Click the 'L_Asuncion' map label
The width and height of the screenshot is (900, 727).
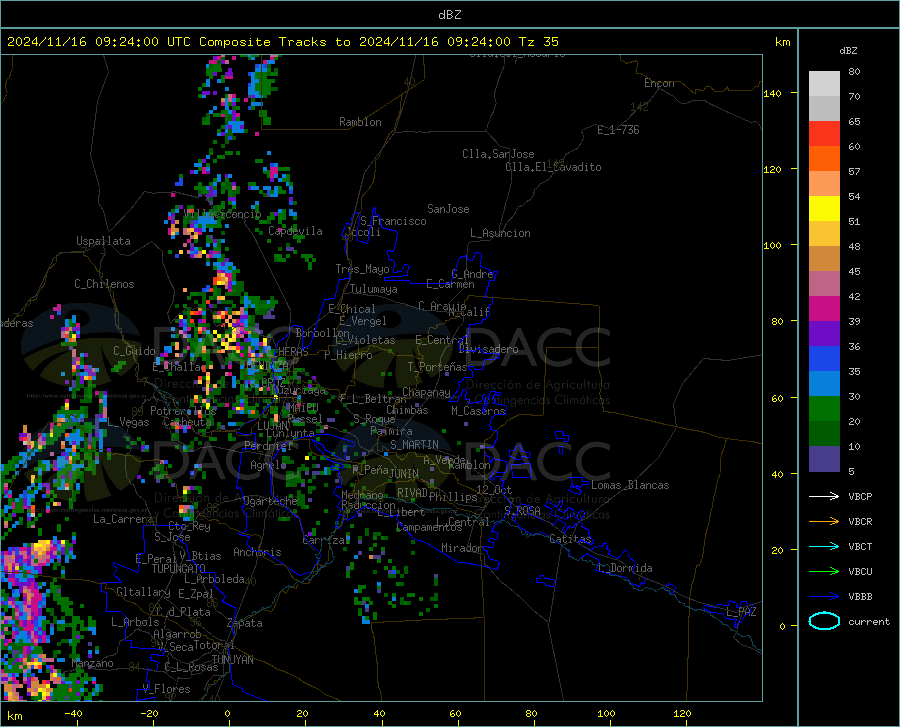click(500, 233)
